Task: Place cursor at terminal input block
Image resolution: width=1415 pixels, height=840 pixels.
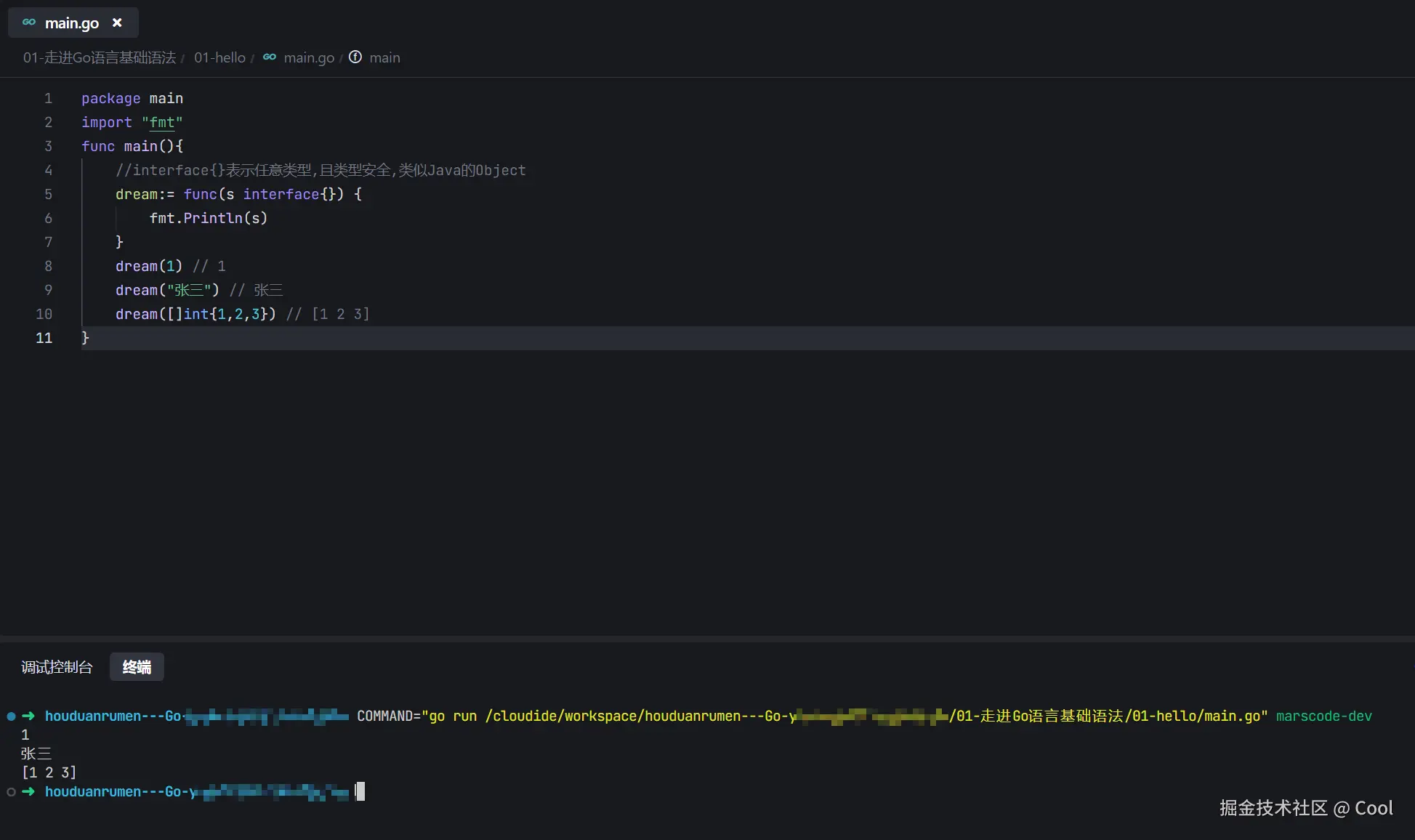Action: (x=360, y=791)
